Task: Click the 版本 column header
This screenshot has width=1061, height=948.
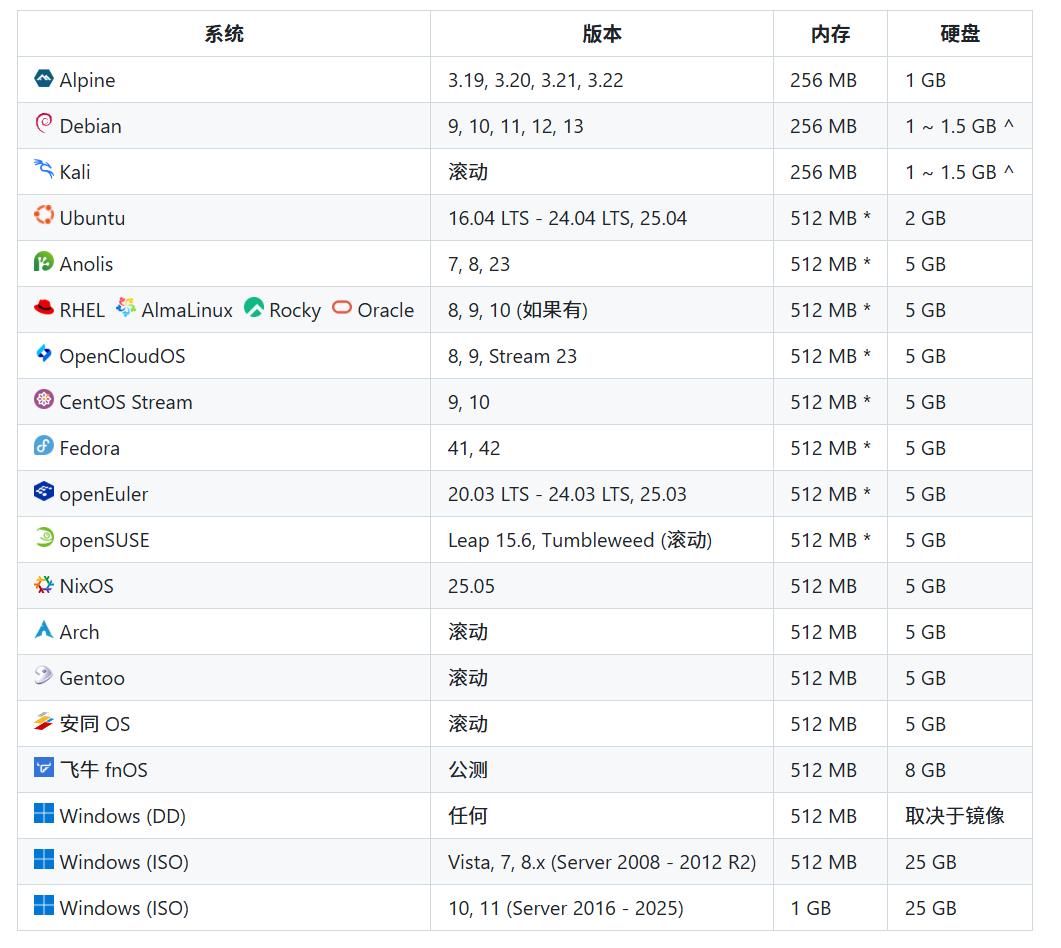Action: [601, 33]
